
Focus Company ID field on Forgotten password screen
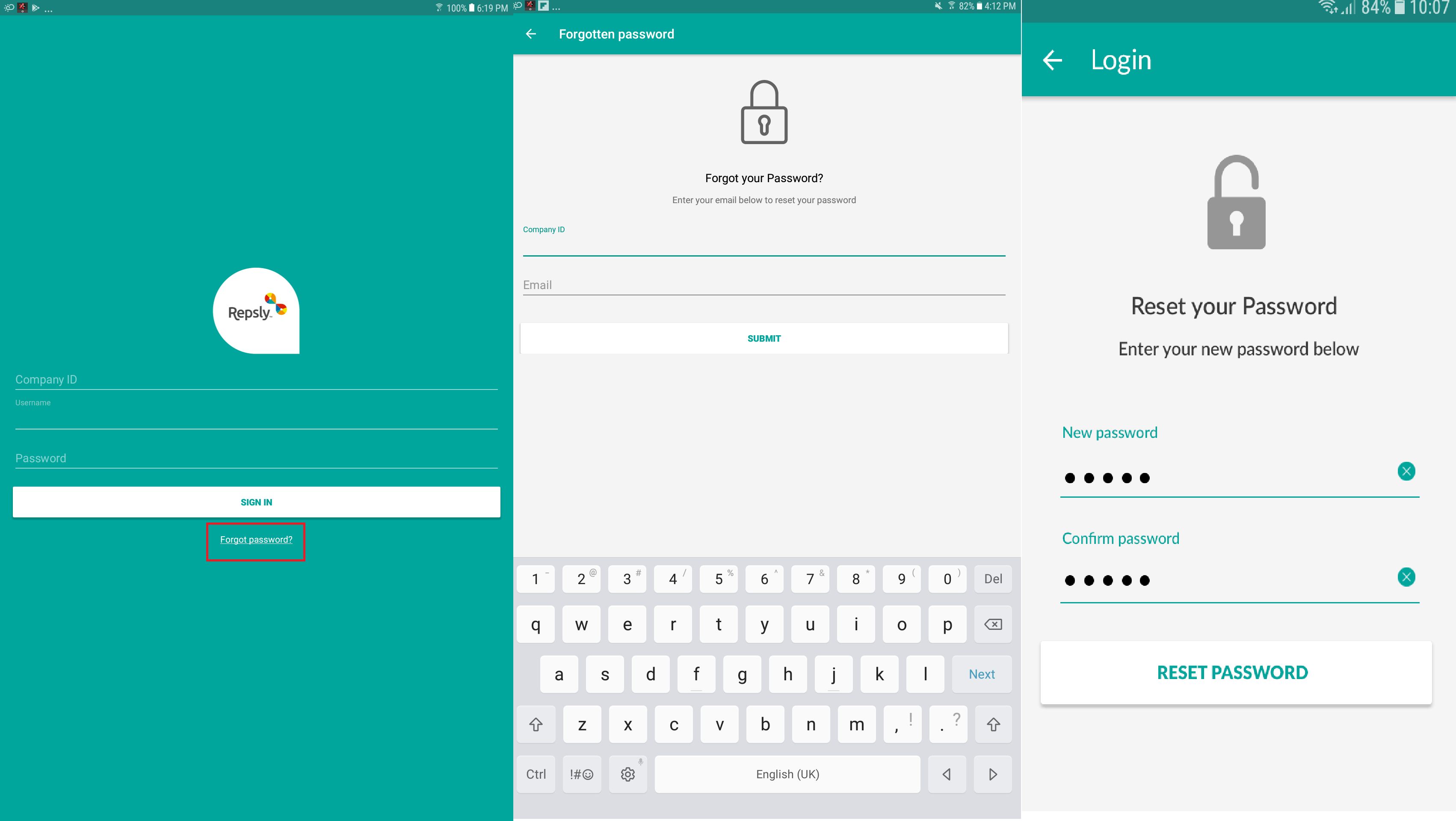click(764, 240)
